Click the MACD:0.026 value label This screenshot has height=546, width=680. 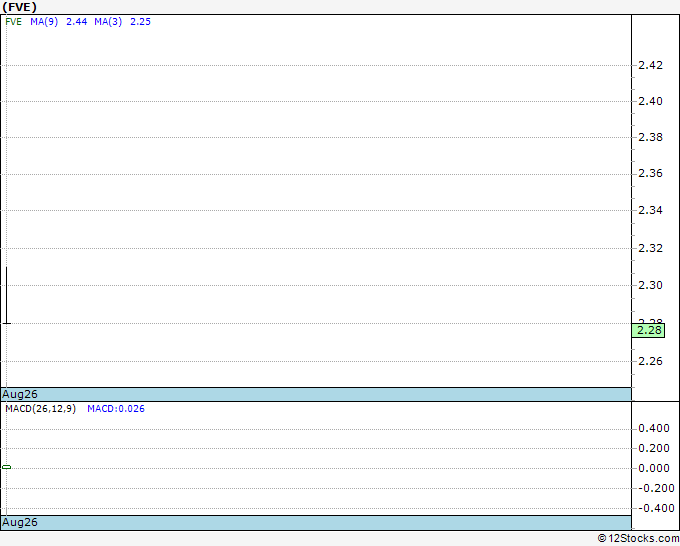116,409
